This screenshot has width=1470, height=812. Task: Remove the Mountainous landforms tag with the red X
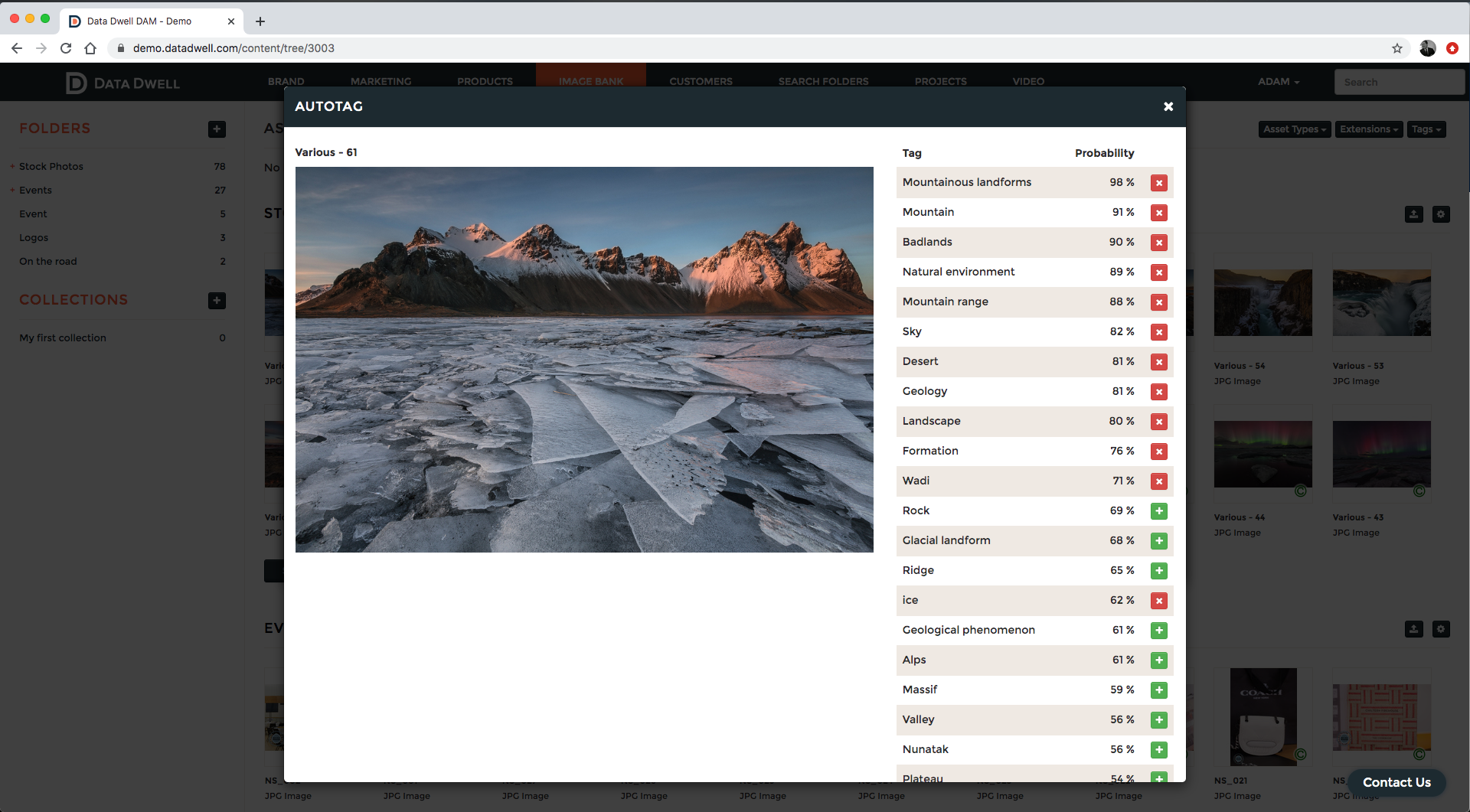(x=1159, y=183)
